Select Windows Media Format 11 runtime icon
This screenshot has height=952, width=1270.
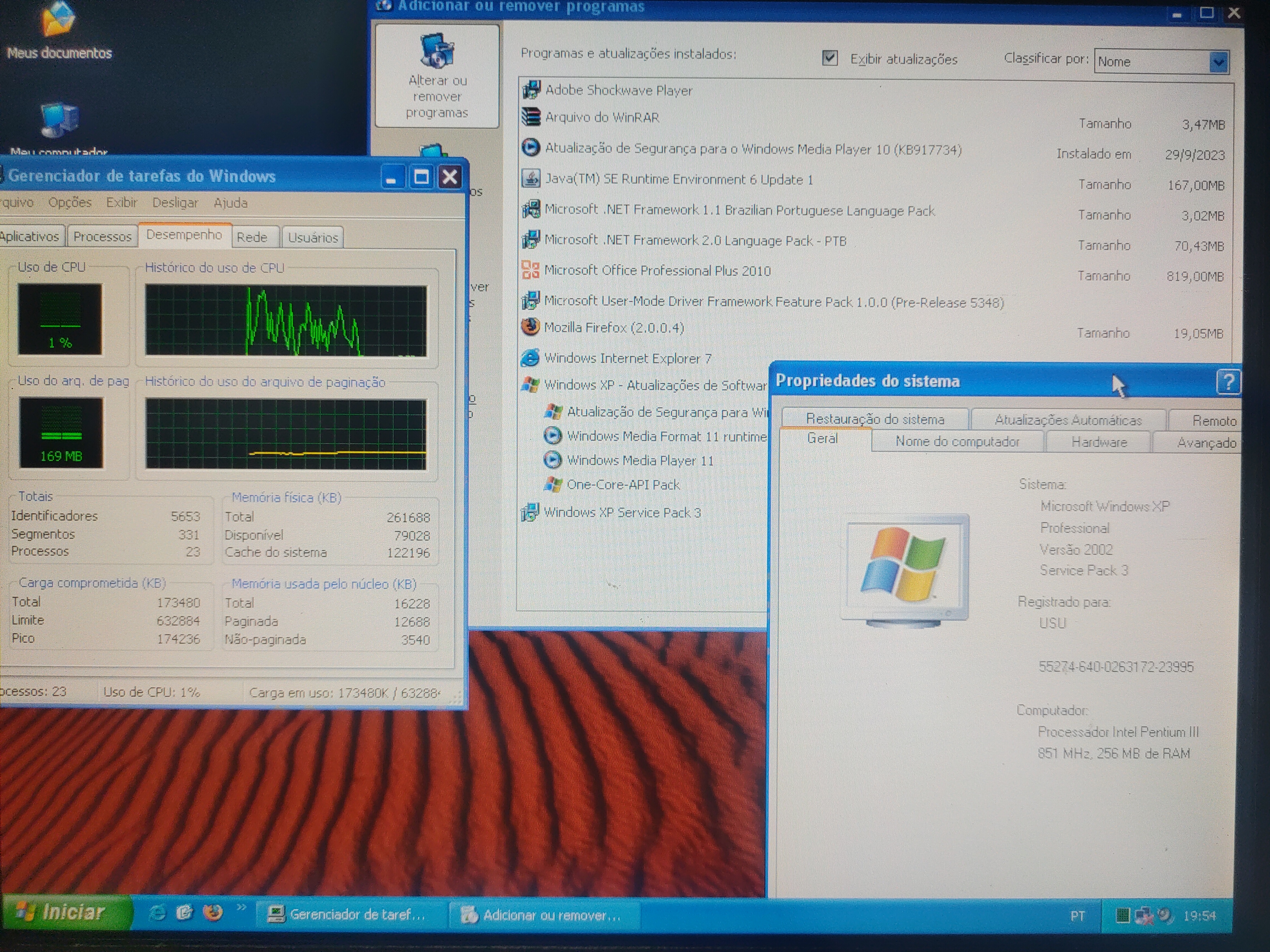(x=552, y=436)
